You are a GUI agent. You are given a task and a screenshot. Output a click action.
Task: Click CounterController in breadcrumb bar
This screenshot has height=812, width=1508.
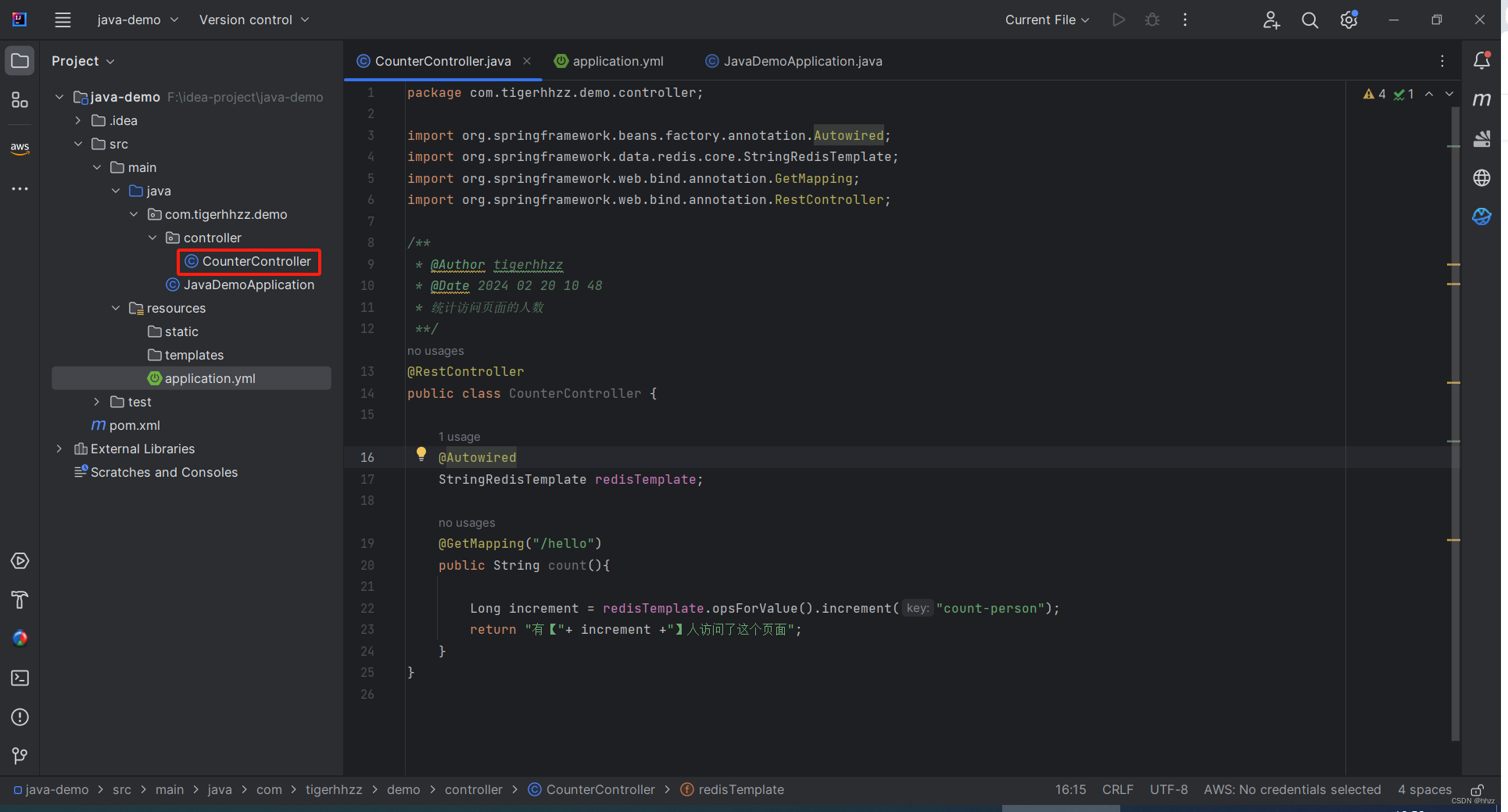tap(592, 790)
